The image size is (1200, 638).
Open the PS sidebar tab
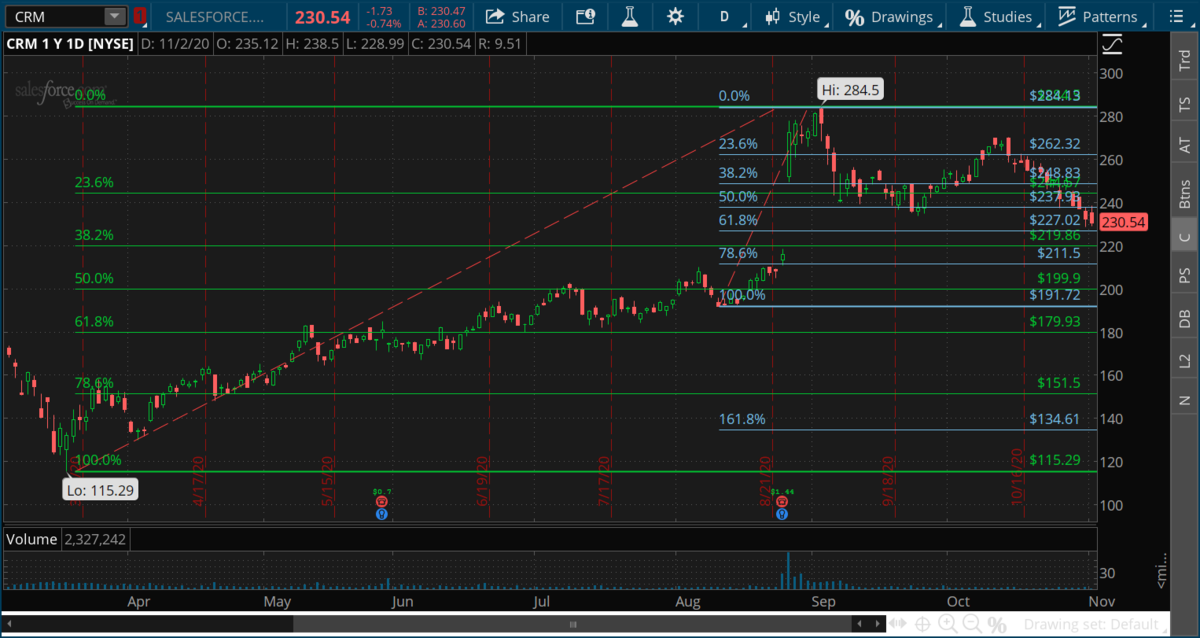1185,276
